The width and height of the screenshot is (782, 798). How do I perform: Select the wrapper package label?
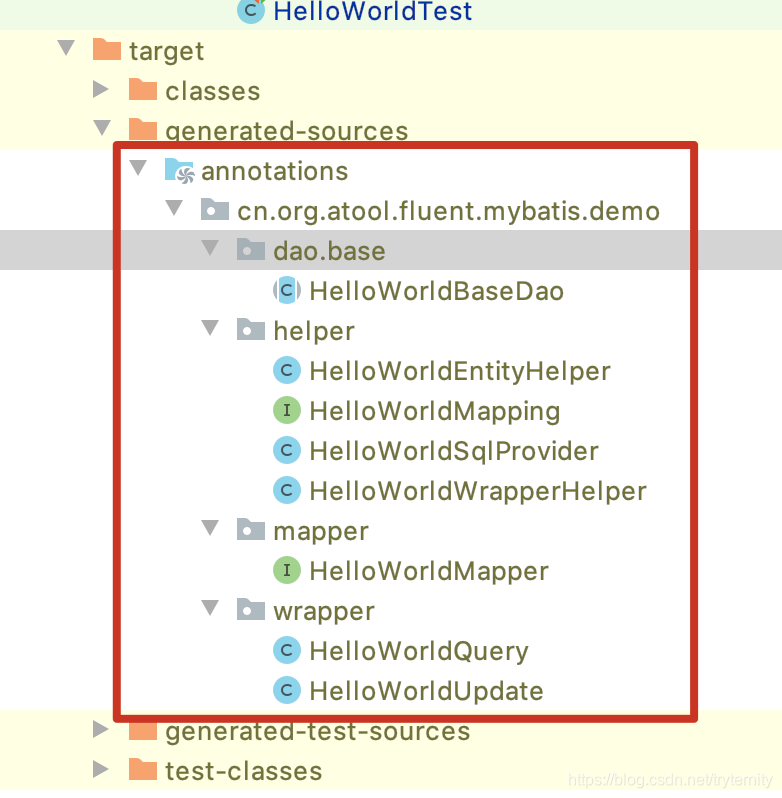tap(324, 612)
